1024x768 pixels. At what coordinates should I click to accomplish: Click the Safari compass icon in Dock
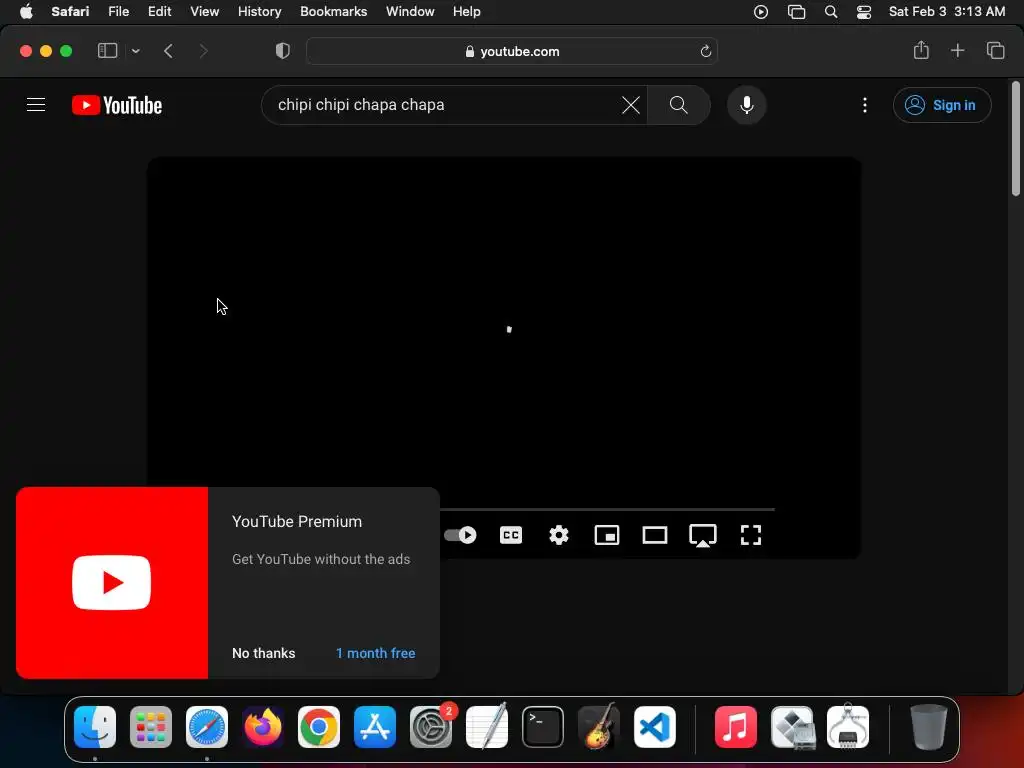207,727
